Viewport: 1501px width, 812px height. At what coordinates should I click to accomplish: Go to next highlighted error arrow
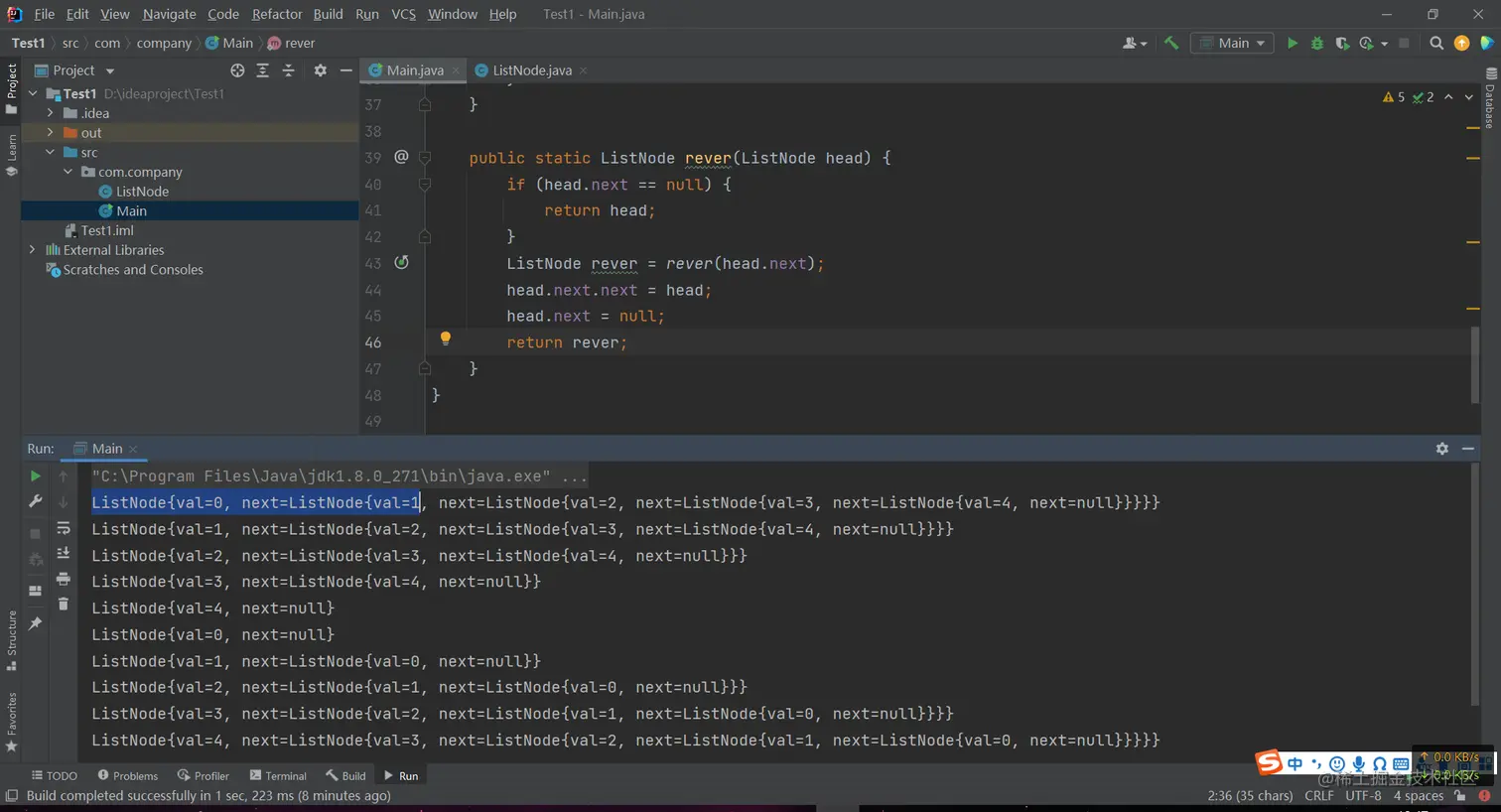tap(1469, 97)
